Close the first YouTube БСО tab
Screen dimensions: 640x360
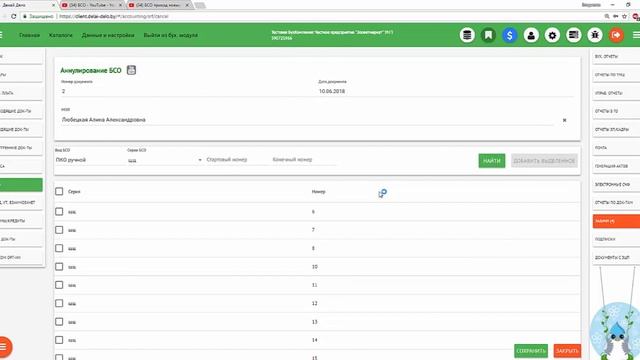tap(120, 5)
